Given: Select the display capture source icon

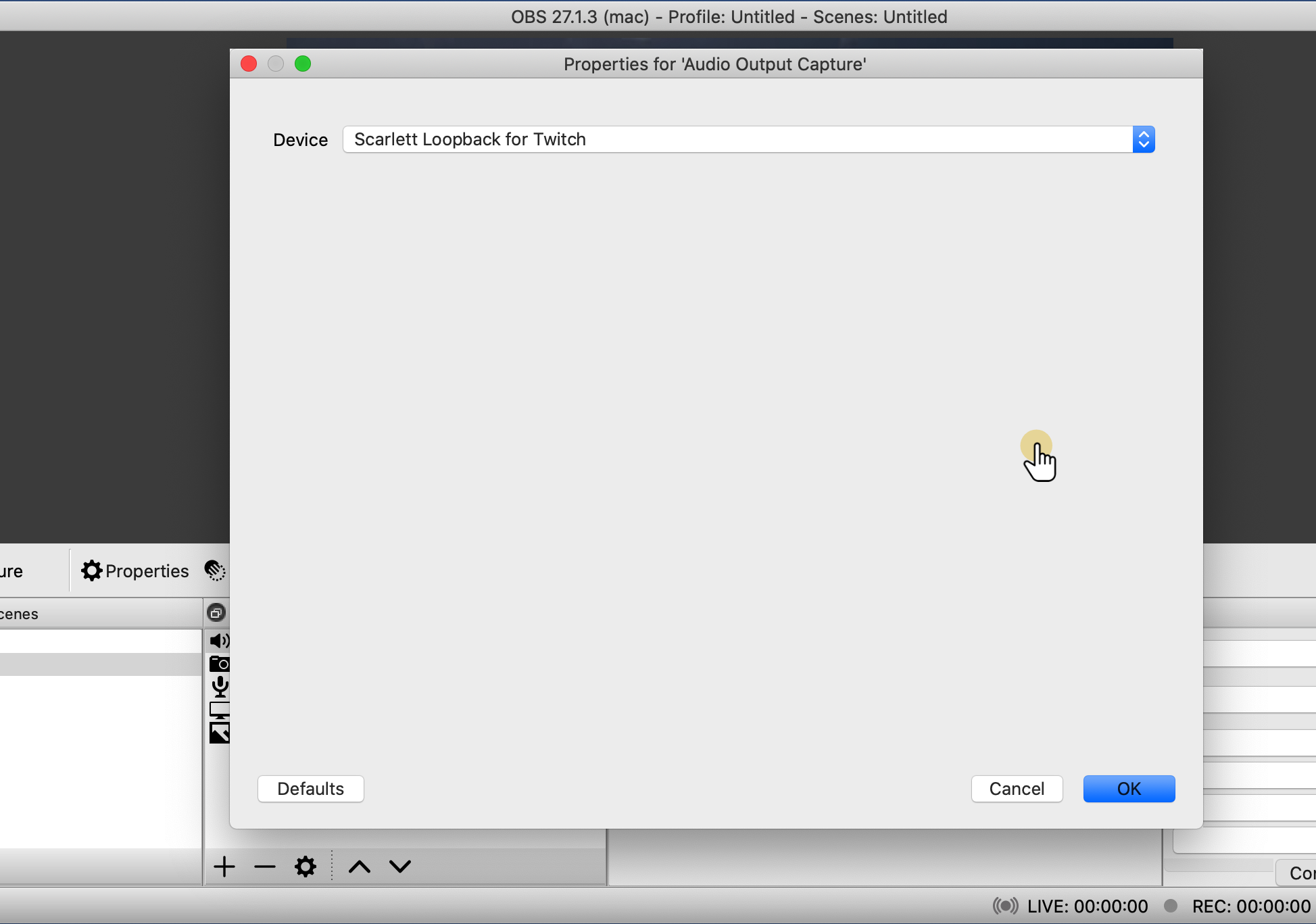Looking at the screenshot, I should pyautogui.click(x=218, y=709).
